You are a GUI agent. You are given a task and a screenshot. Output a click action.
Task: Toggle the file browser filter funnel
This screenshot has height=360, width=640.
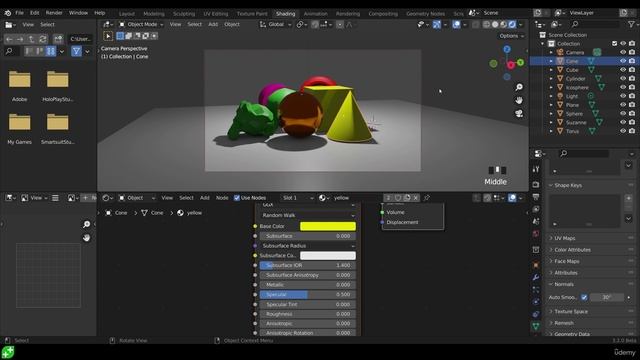76,51
